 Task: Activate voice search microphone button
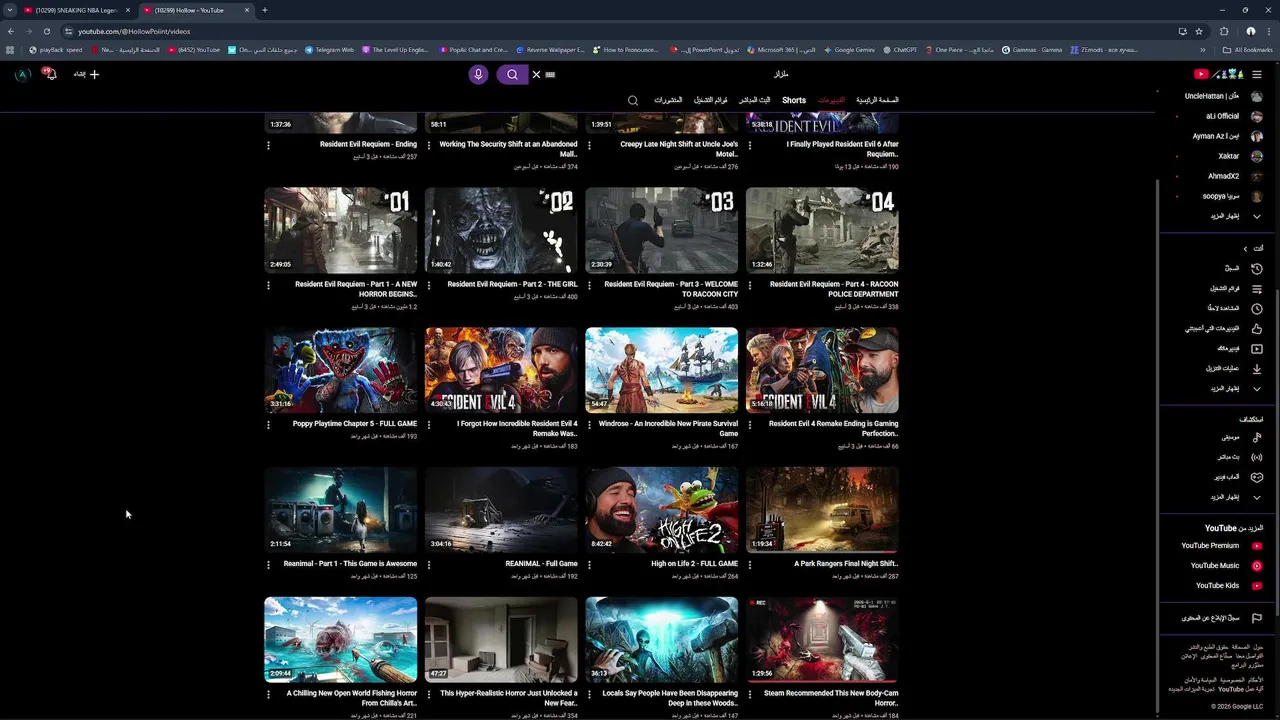point(478,74)
